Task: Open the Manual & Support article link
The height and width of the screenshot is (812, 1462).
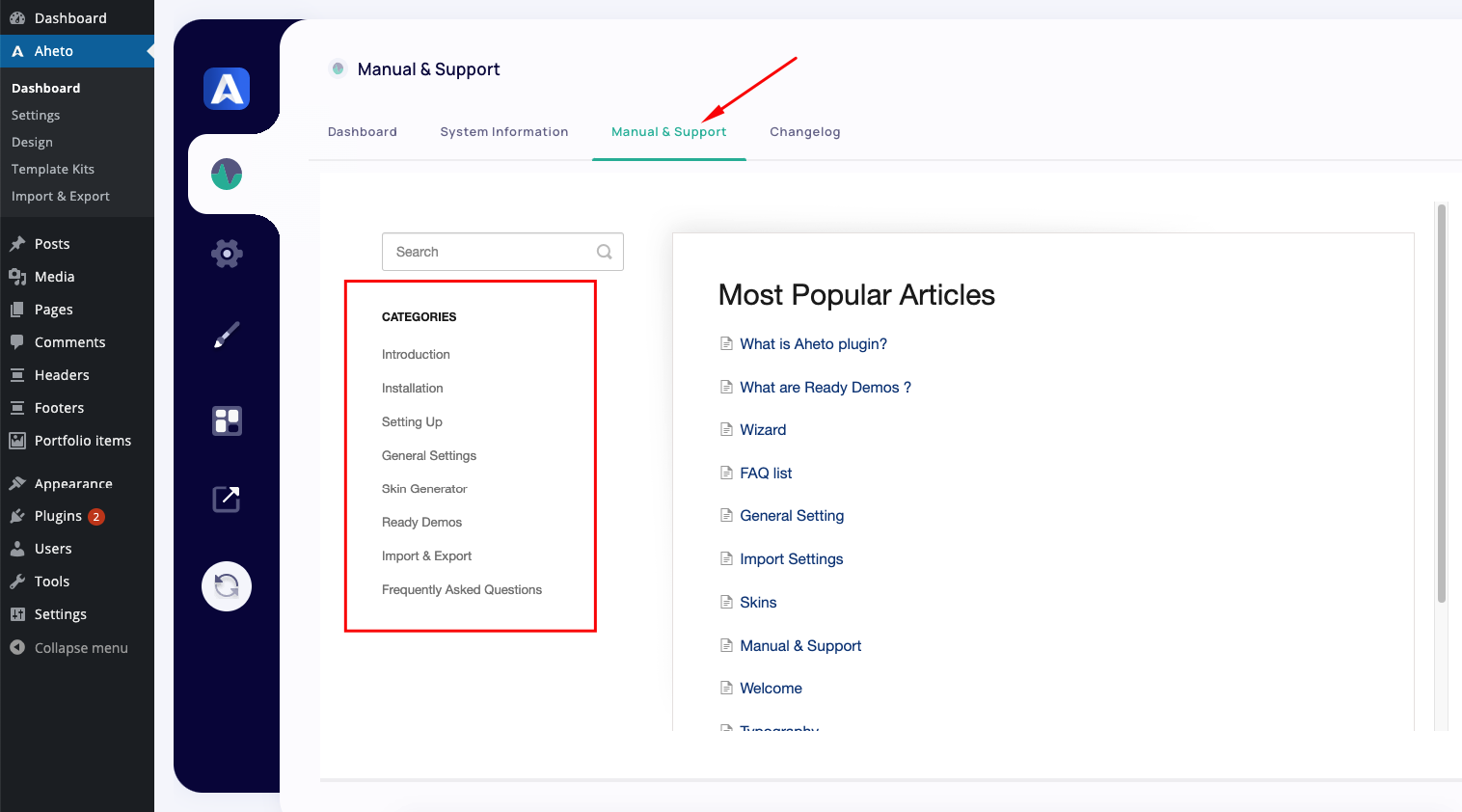Action: click(800, 645)
